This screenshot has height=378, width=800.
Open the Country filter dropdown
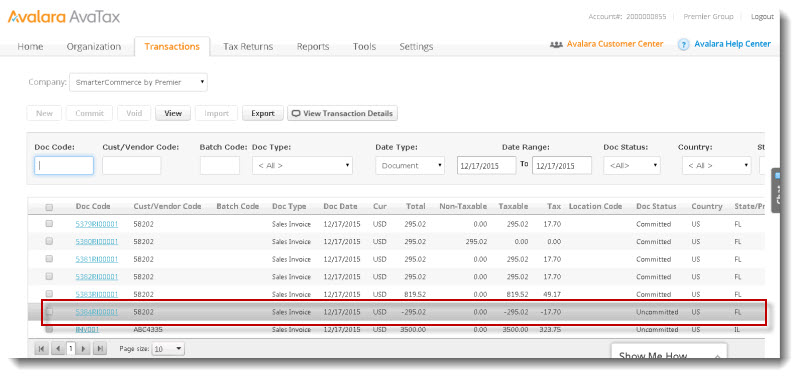click(716, 165)
